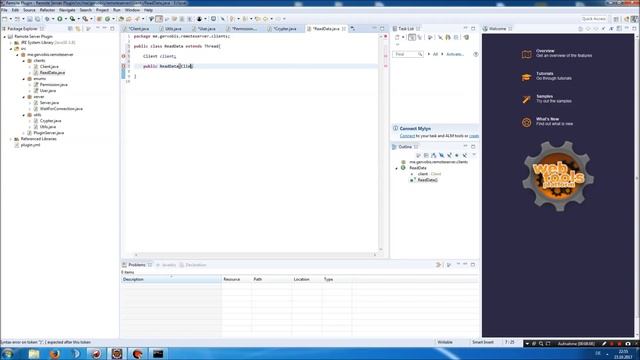
Task: Open the Refactor menu
Action: click(x=47, y=10)
